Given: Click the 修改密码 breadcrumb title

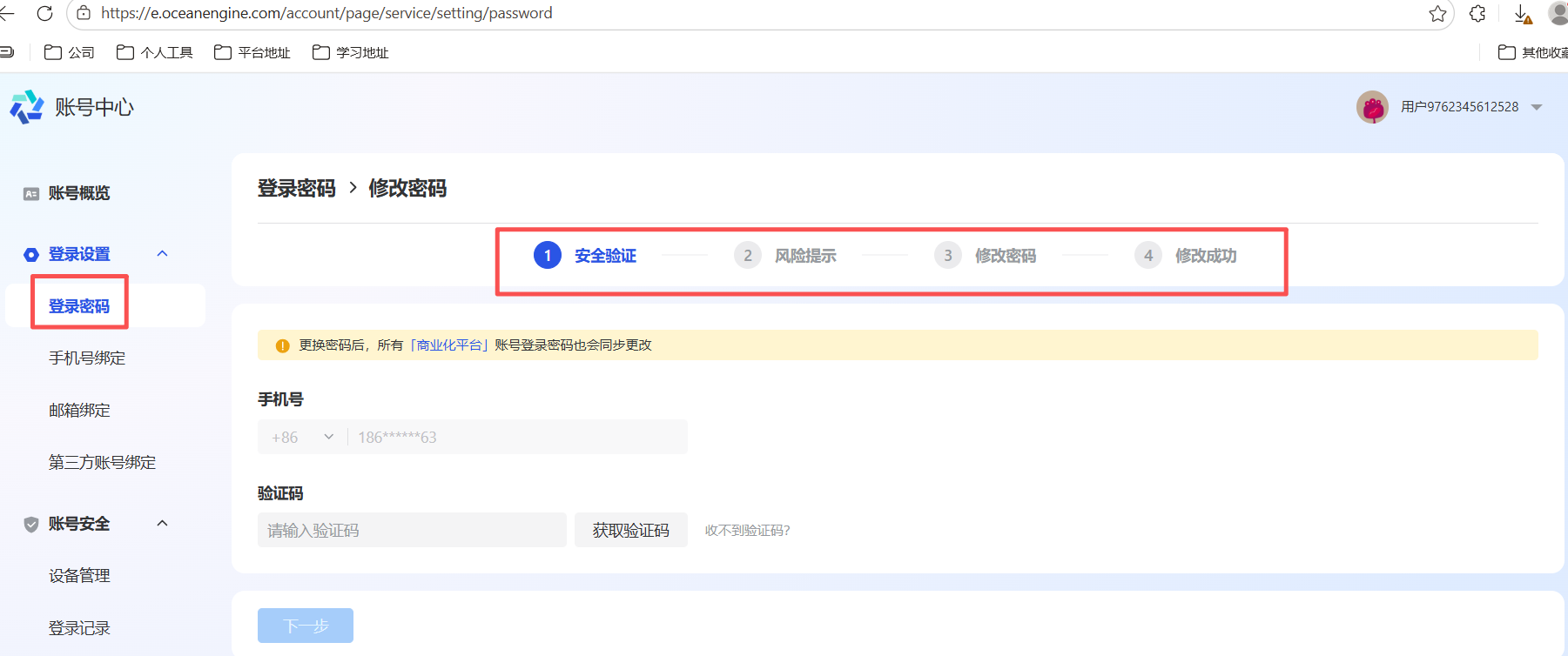Looking at the screenshot, I should (407, 189).
